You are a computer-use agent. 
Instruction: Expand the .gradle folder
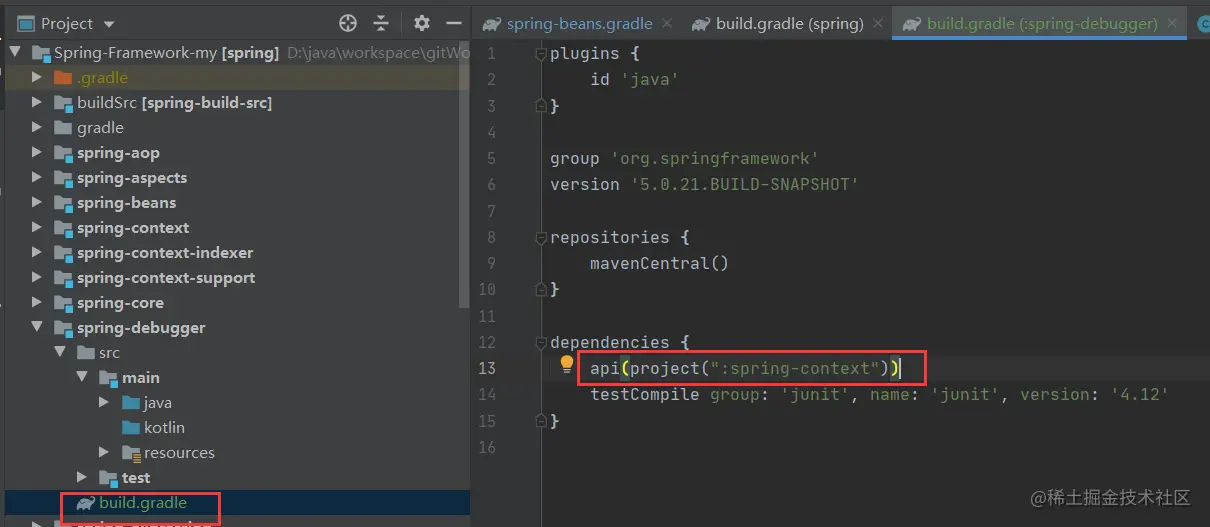pyautogui.click(x=37, y=77)
